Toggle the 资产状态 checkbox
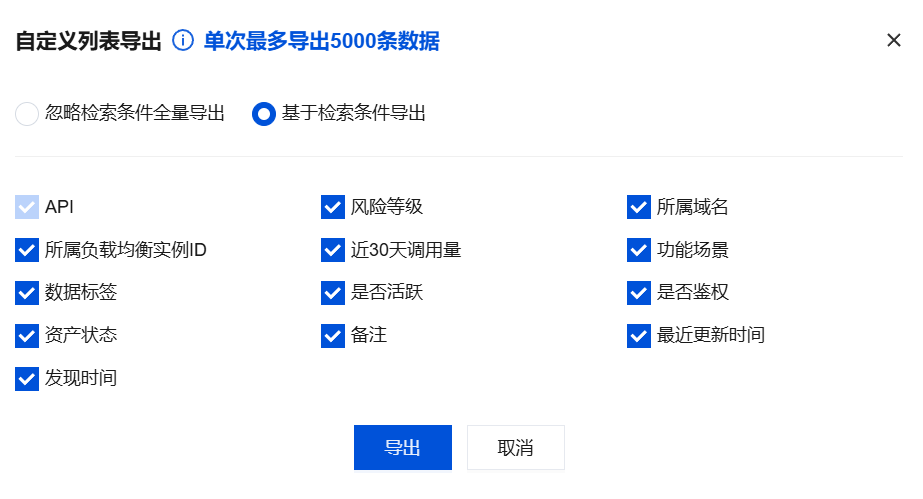 coord(27,336)
